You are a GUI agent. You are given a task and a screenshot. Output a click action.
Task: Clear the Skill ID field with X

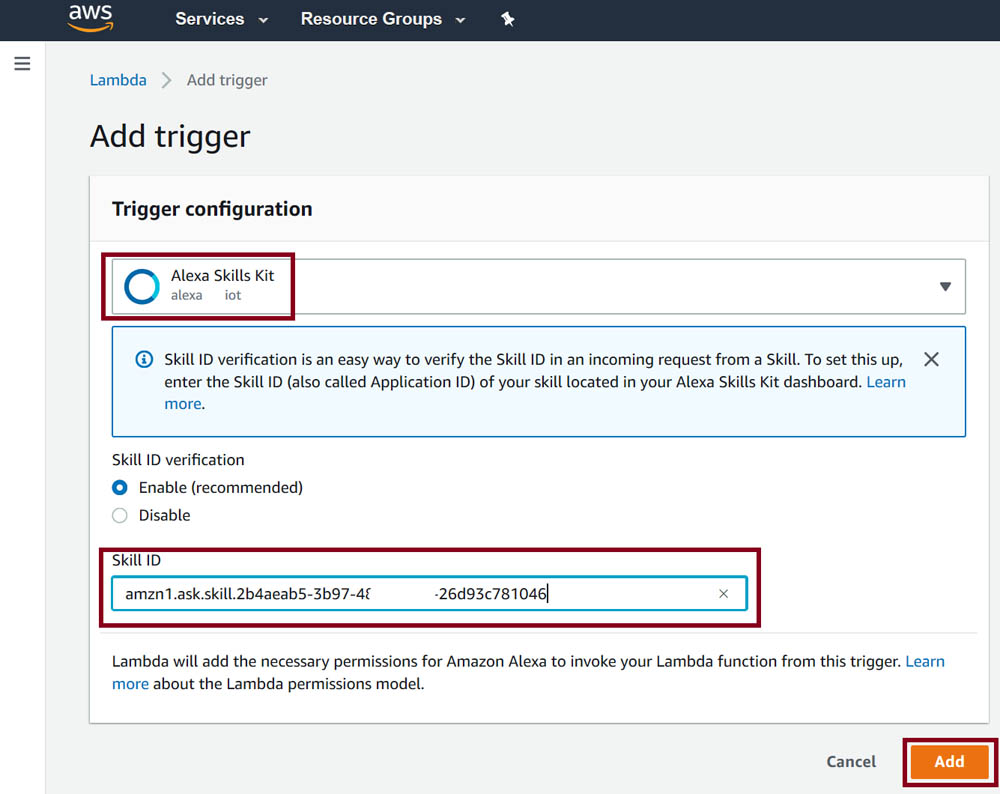(x=723, y=594)
